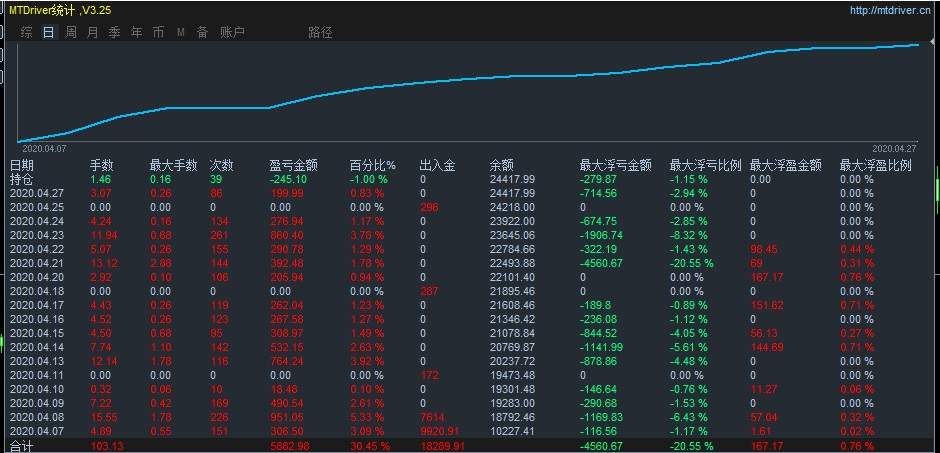The image size is (940, 453).
Task: Select the 2020.04.27 date row
Action: click(35, 194)
